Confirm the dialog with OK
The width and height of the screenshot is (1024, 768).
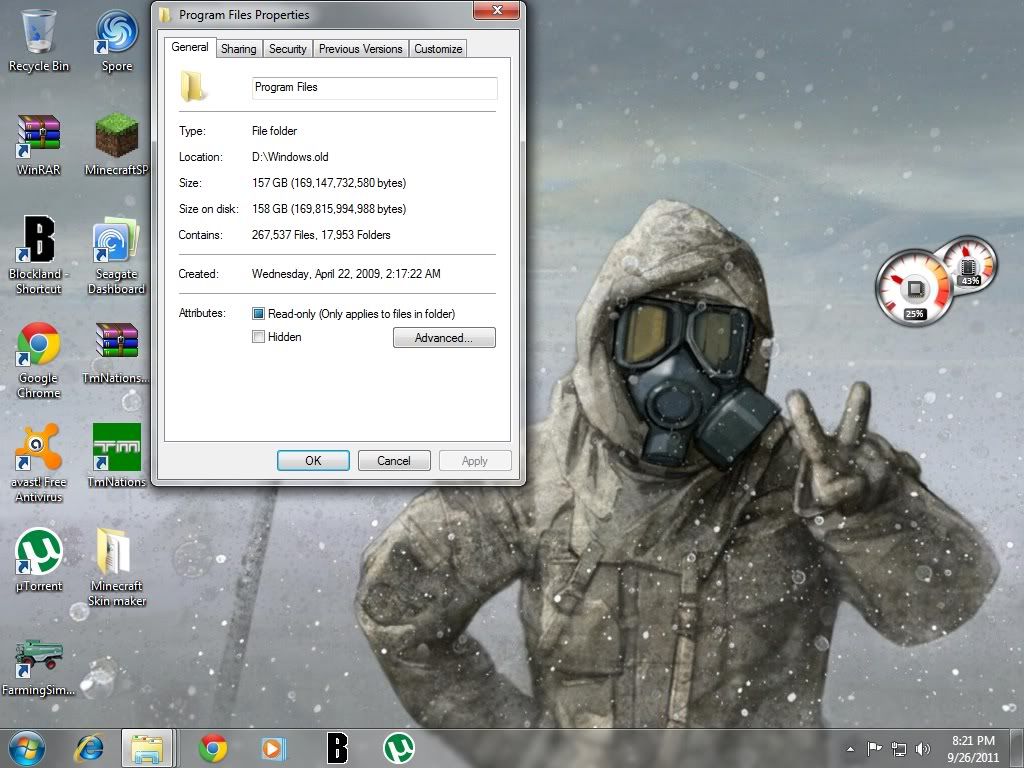[x=313, y=460]
